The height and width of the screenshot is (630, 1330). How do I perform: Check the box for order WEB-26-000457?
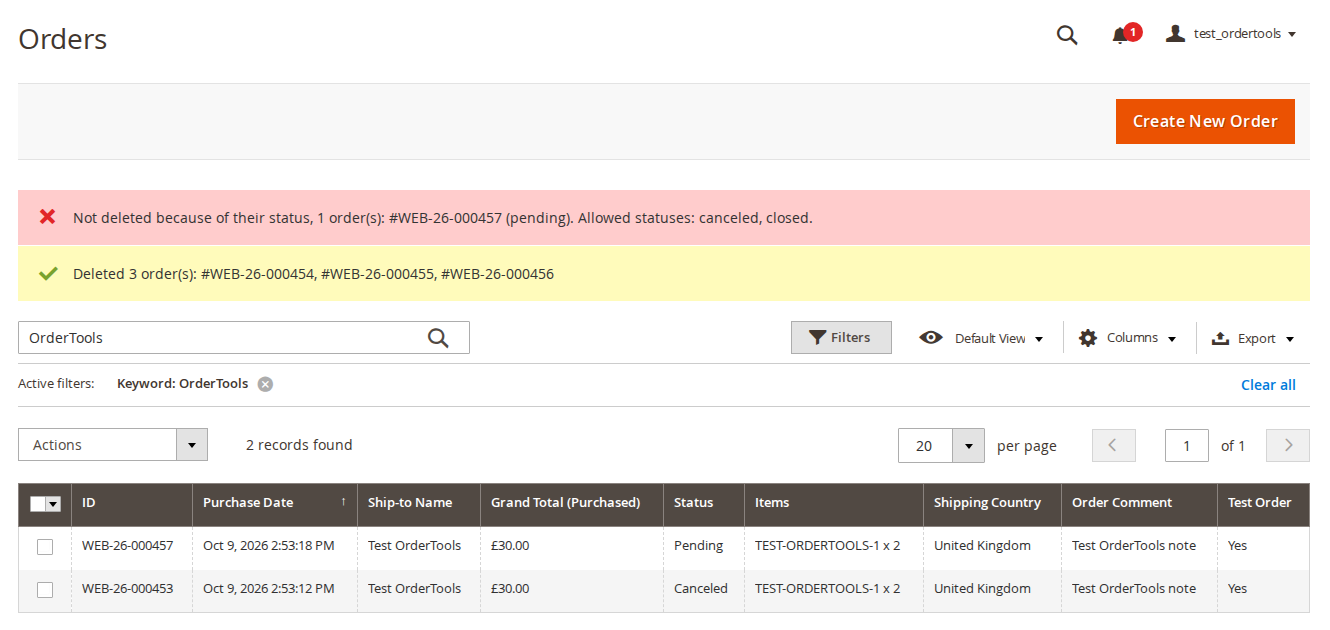[45, 547]
